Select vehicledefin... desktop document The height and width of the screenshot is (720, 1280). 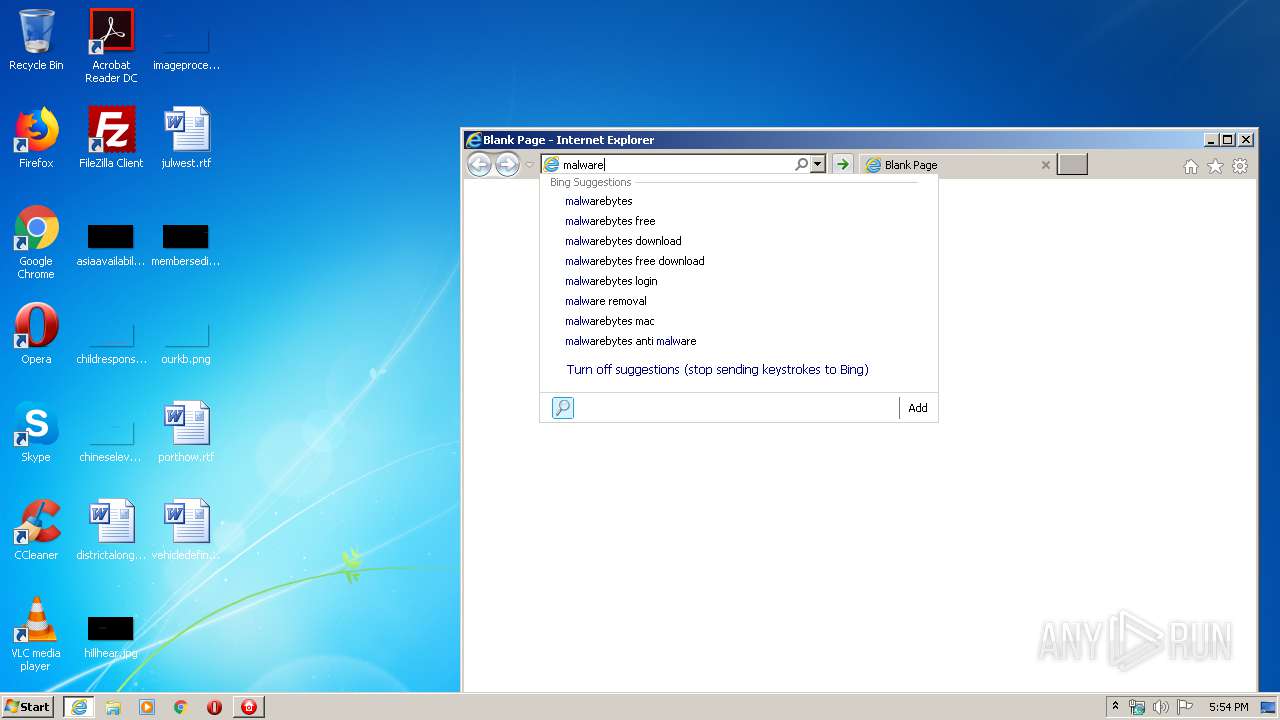pos(186,530)
